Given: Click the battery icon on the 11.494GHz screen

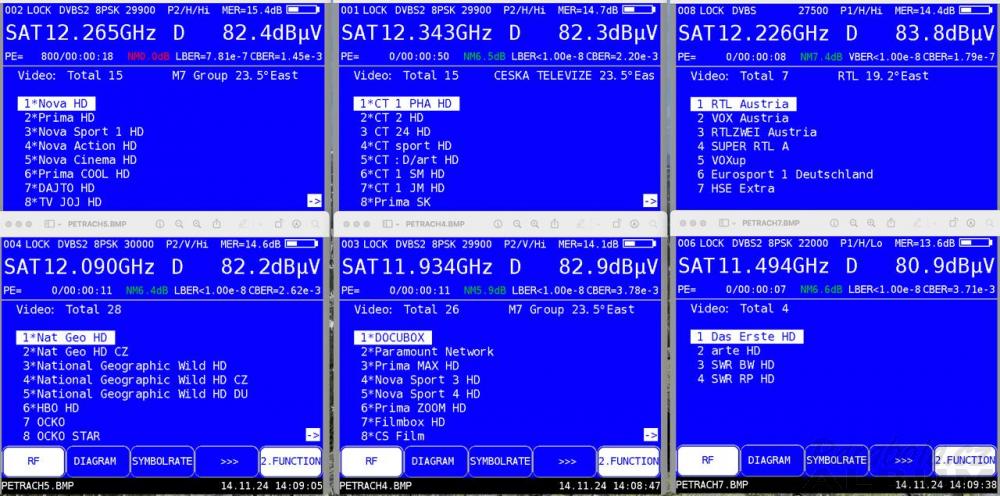Looking at the screenshot, I should 975,243.
